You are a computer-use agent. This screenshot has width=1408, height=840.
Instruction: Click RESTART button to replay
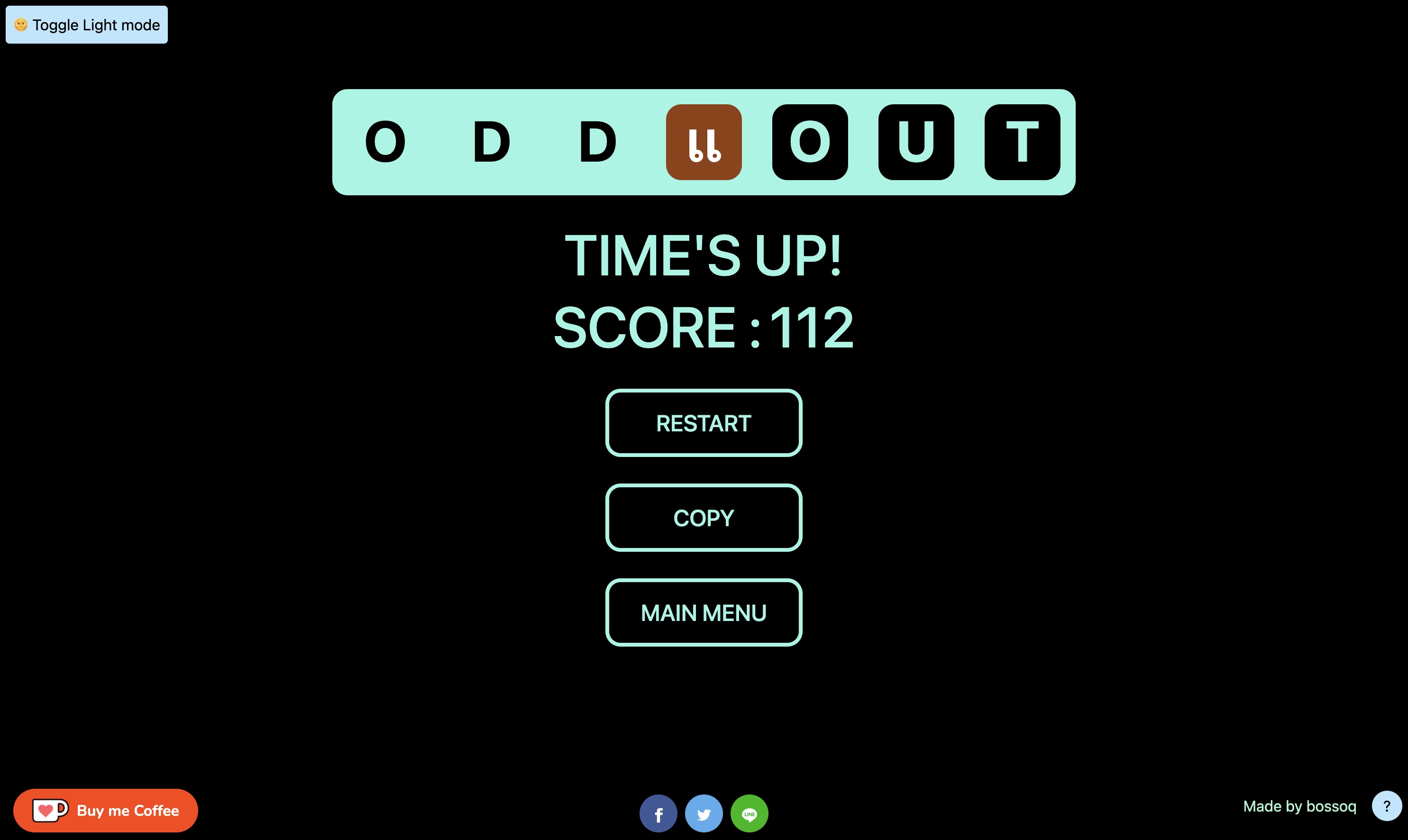coord(704,423)
